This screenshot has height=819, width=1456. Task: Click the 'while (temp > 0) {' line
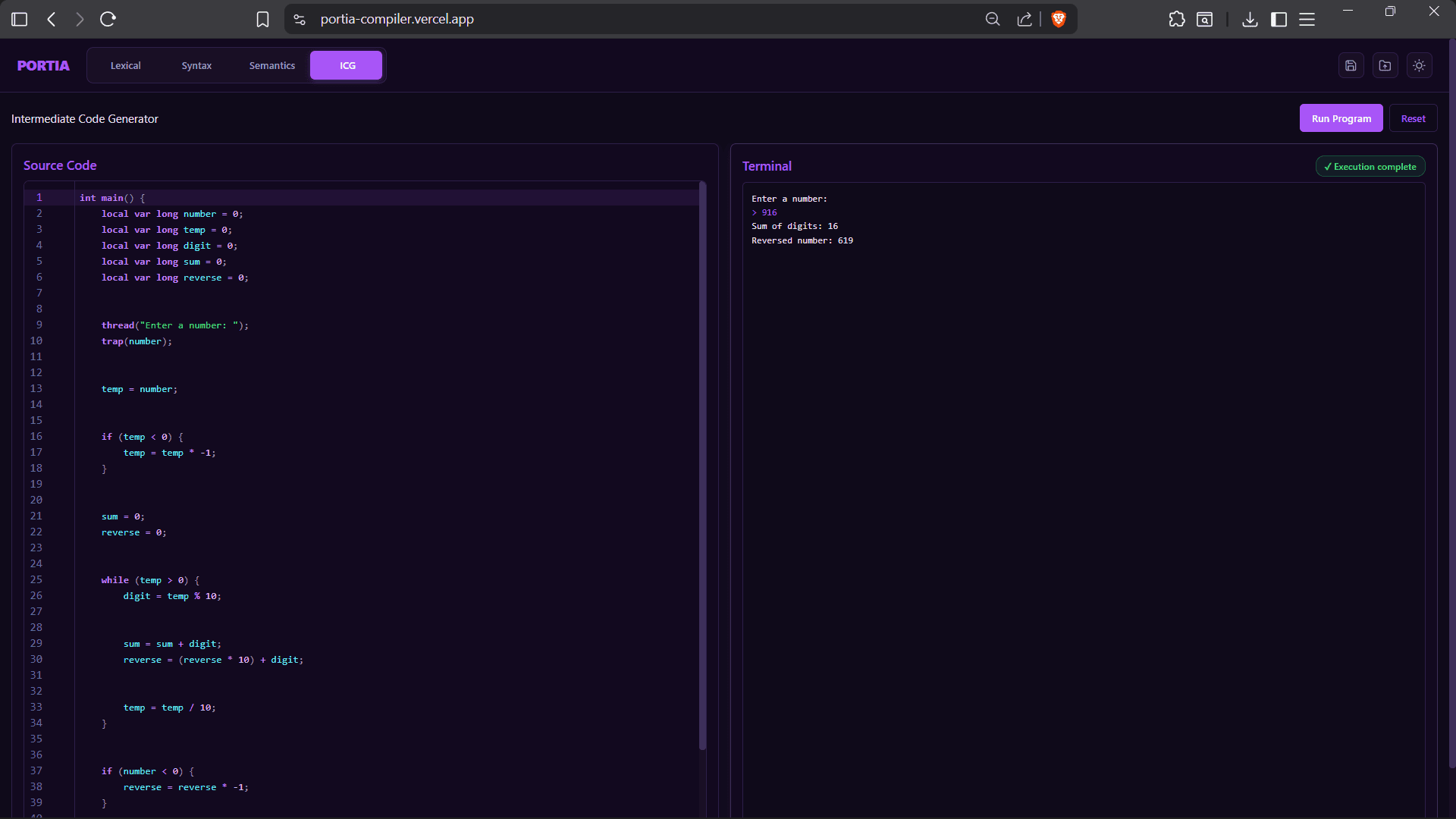(x=150, y=580)
